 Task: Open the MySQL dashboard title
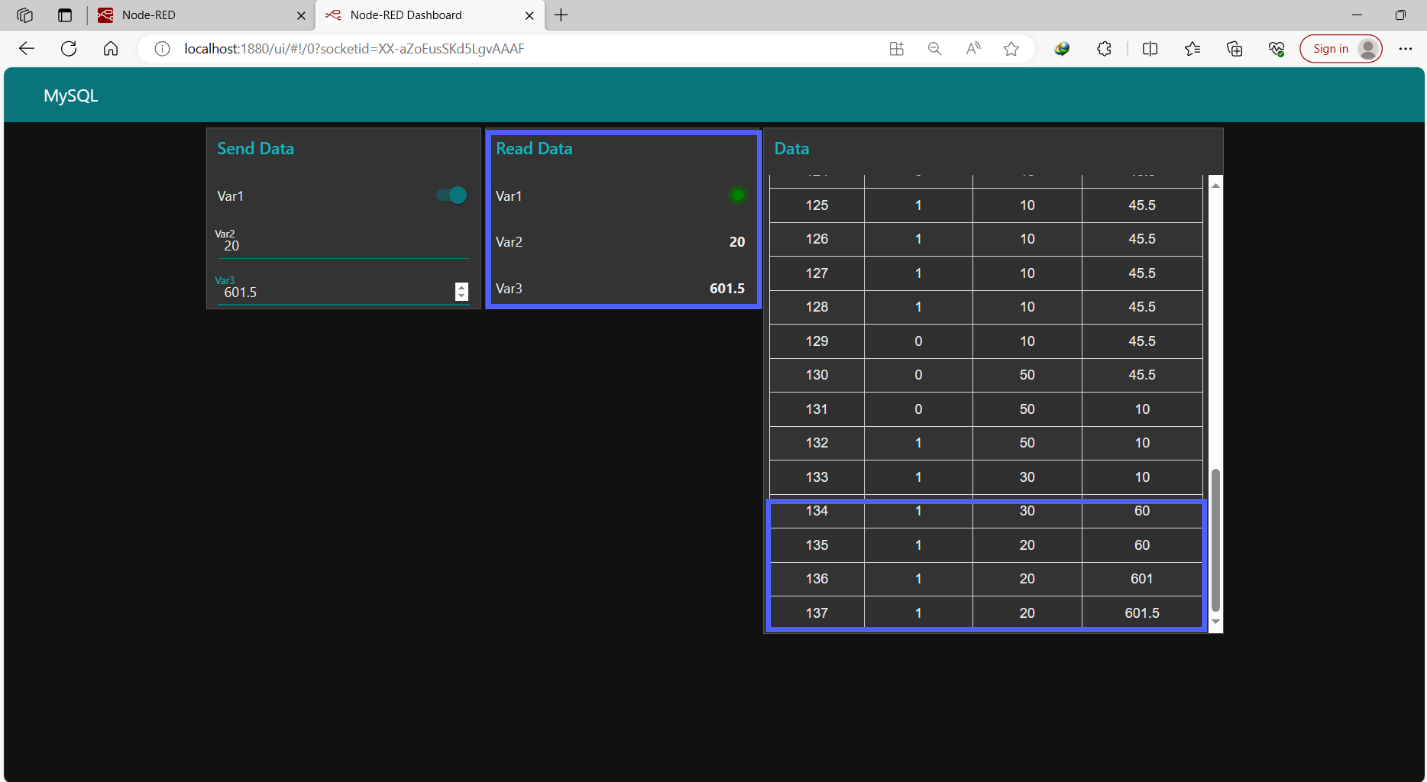[68, 94]
